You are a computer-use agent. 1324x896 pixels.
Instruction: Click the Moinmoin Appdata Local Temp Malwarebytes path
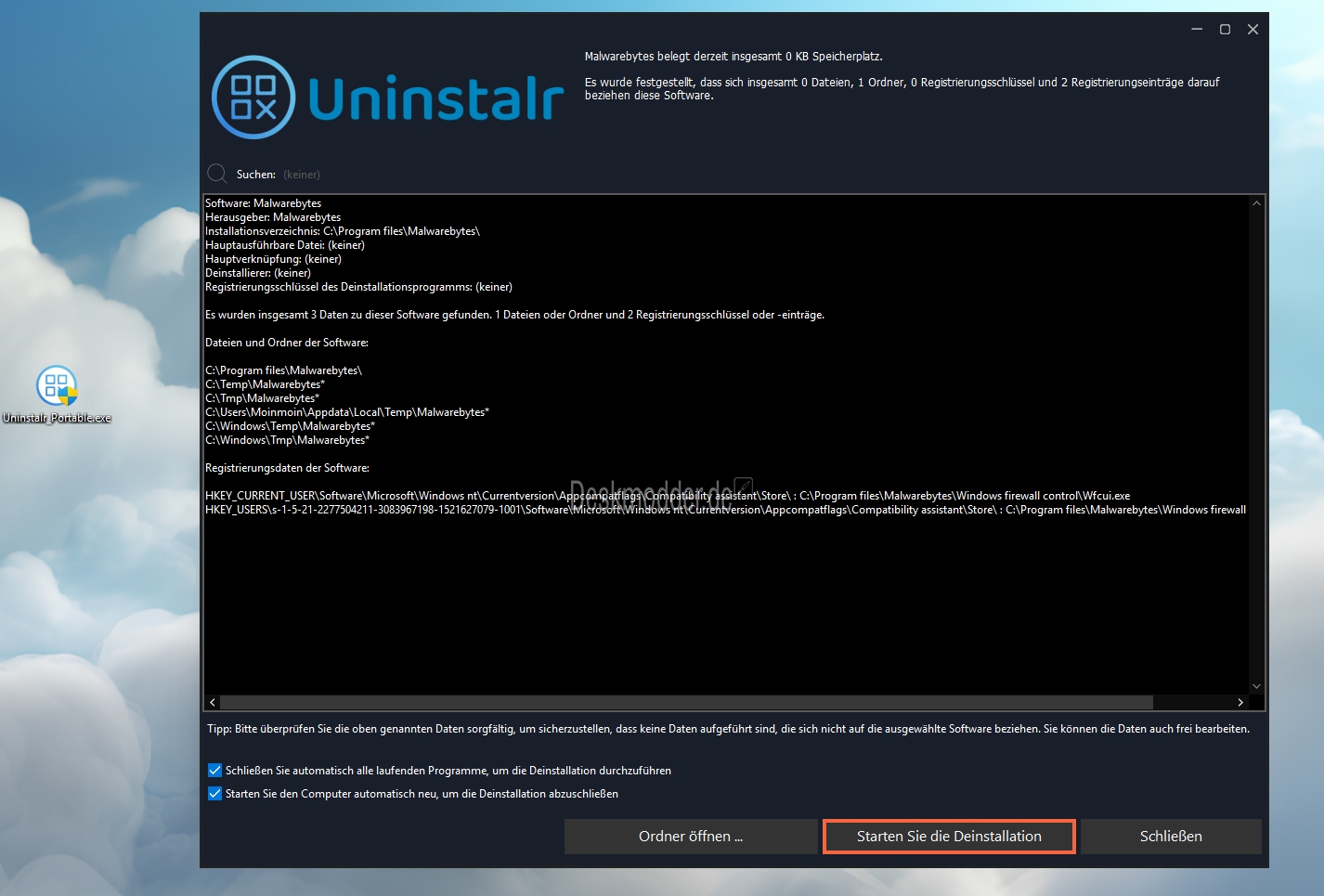(x=347, y=412)
